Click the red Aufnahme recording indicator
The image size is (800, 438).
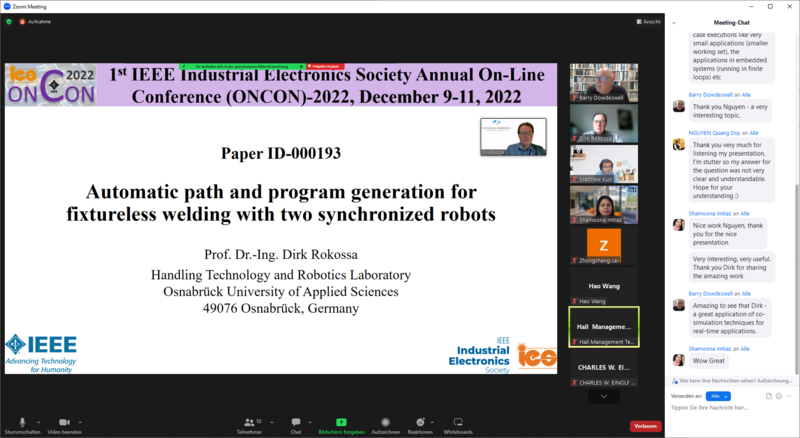[x=35, y=21]
